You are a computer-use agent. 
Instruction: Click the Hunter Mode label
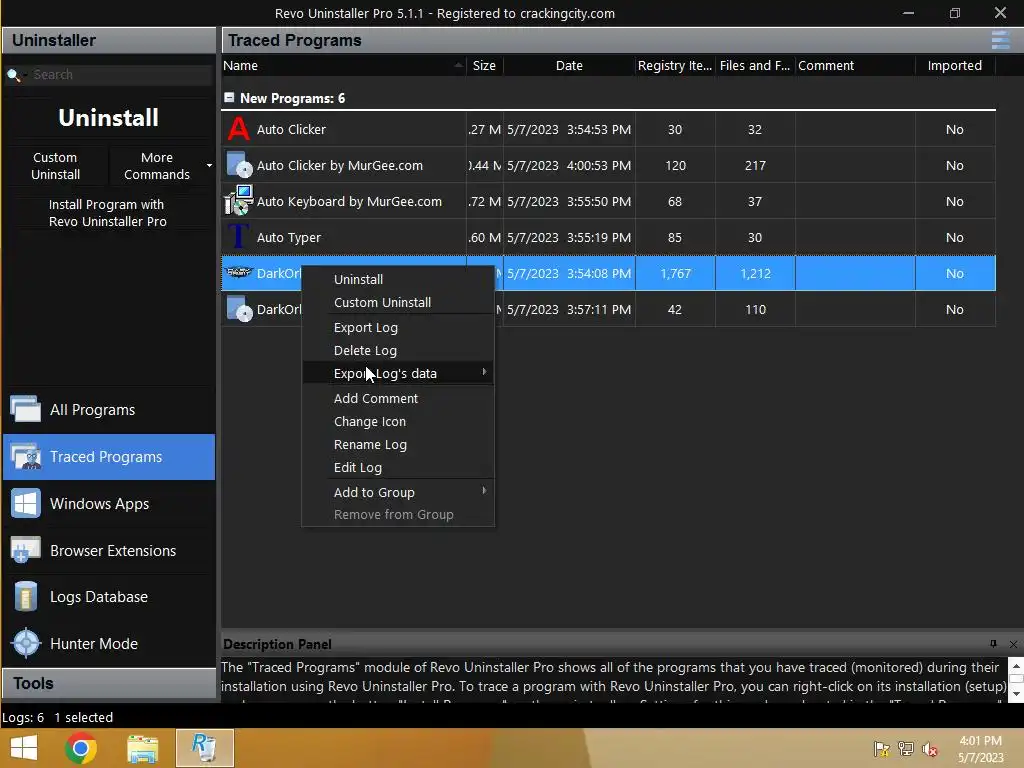(x=94, y=644)
